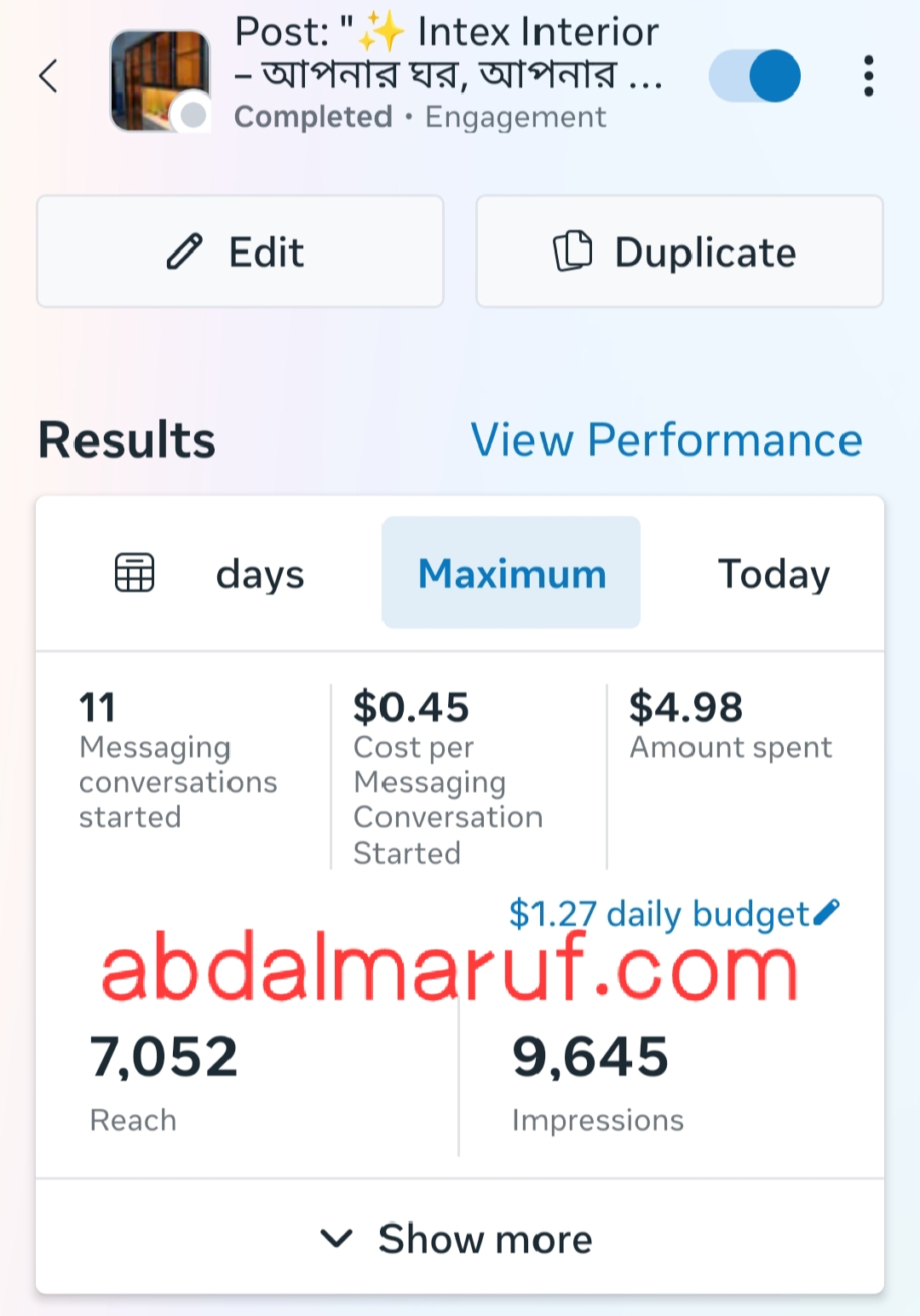Tap the back arrow icon
Image resolution: width=920 pixels, height=1316 pixels.
(49, 77)
